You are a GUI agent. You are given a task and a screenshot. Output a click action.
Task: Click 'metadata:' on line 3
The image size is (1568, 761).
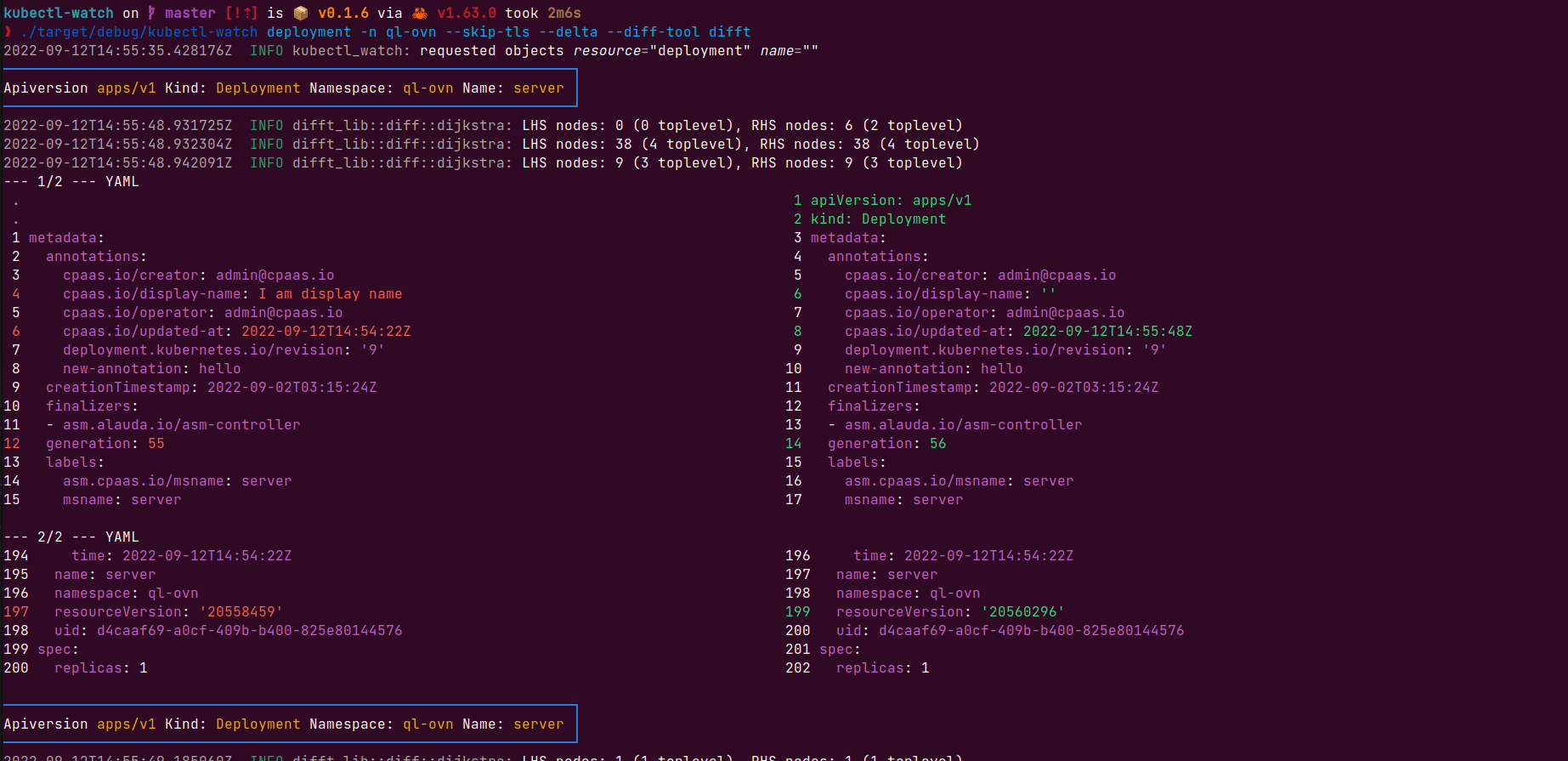[849, 237]
